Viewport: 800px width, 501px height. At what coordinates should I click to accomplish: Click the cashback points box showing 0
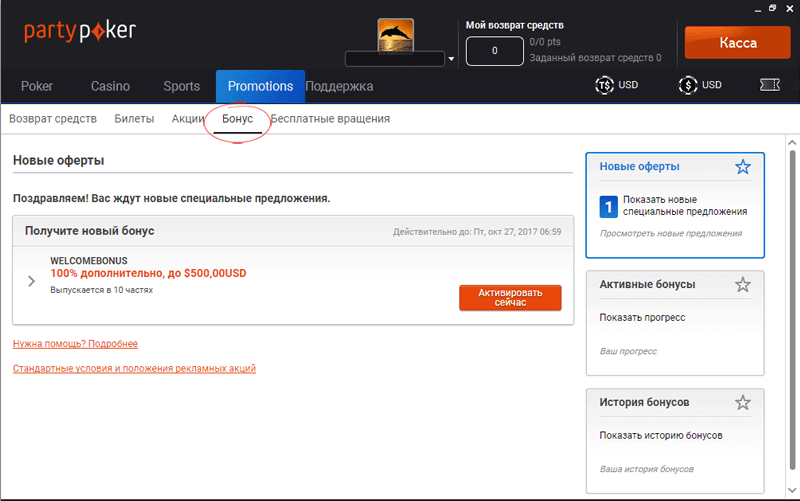point(494,50)
